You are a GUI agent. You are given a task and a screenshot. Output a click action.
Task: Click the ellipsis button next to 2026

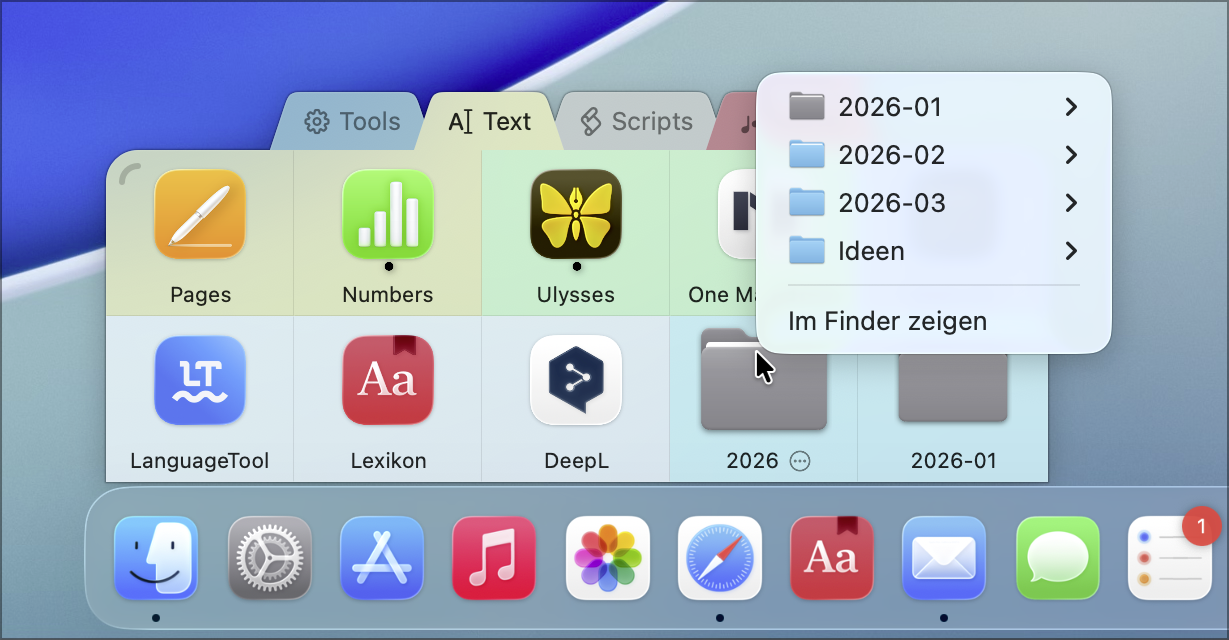(x=800, y=461)
